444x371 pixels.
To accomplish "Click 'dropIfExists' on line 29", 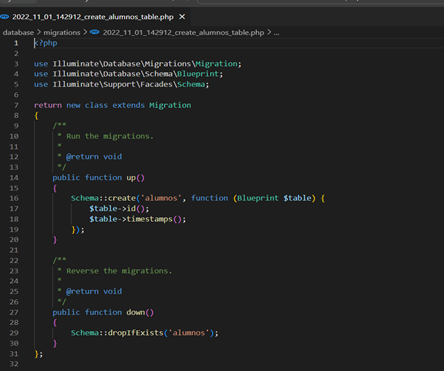I will (135, 333).
